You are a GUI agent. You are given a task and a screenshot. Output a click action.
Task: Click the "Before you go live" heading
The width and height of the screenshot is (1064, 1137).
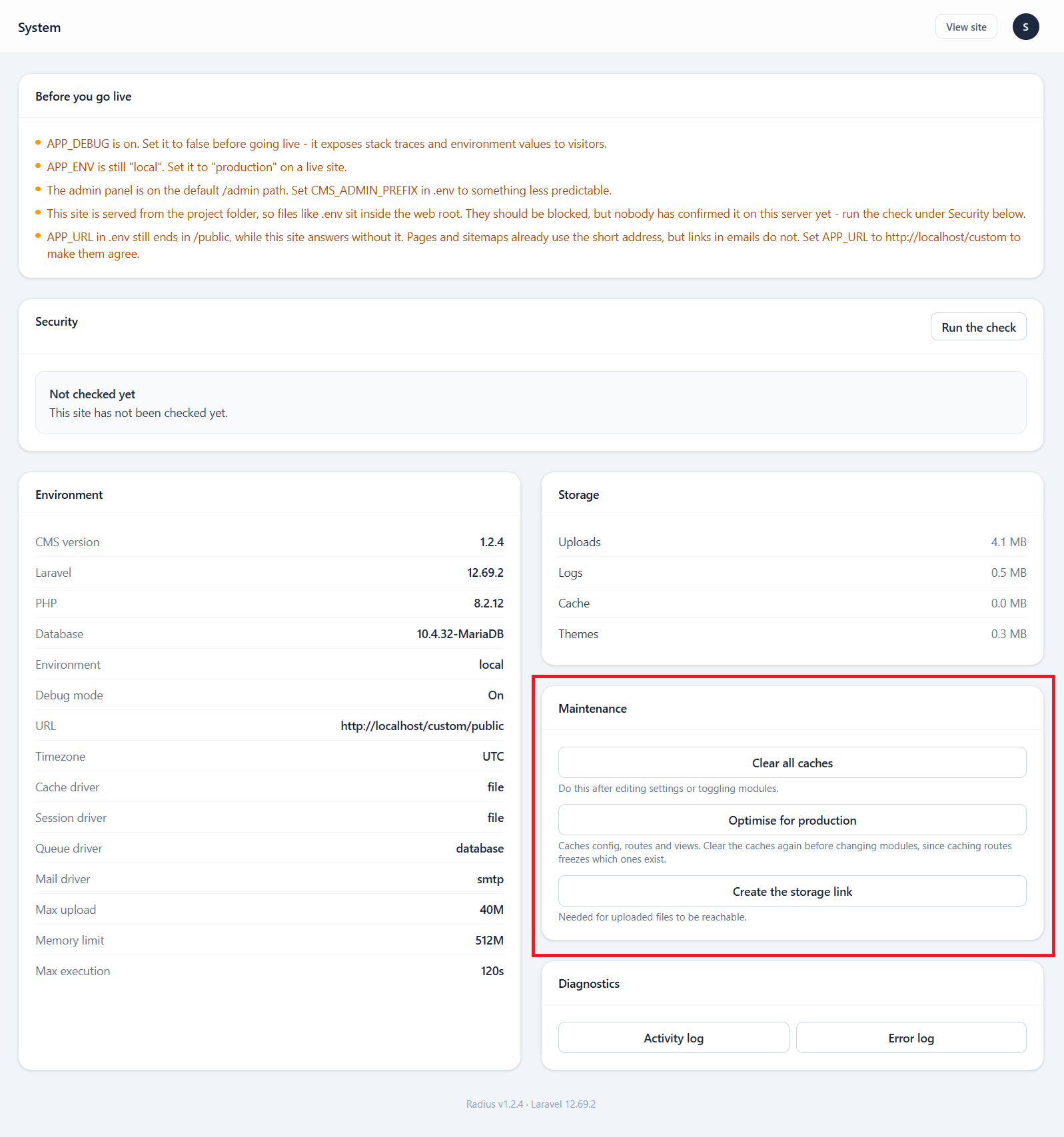83,96
